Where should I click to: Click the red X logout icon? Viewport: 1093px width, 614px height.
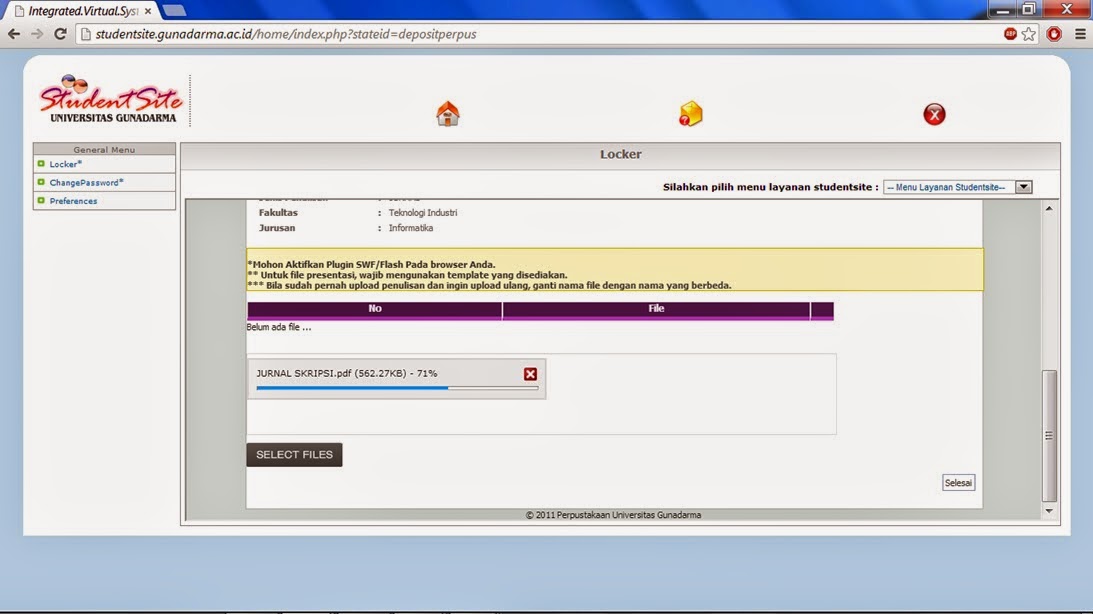[x=934, y=114]
